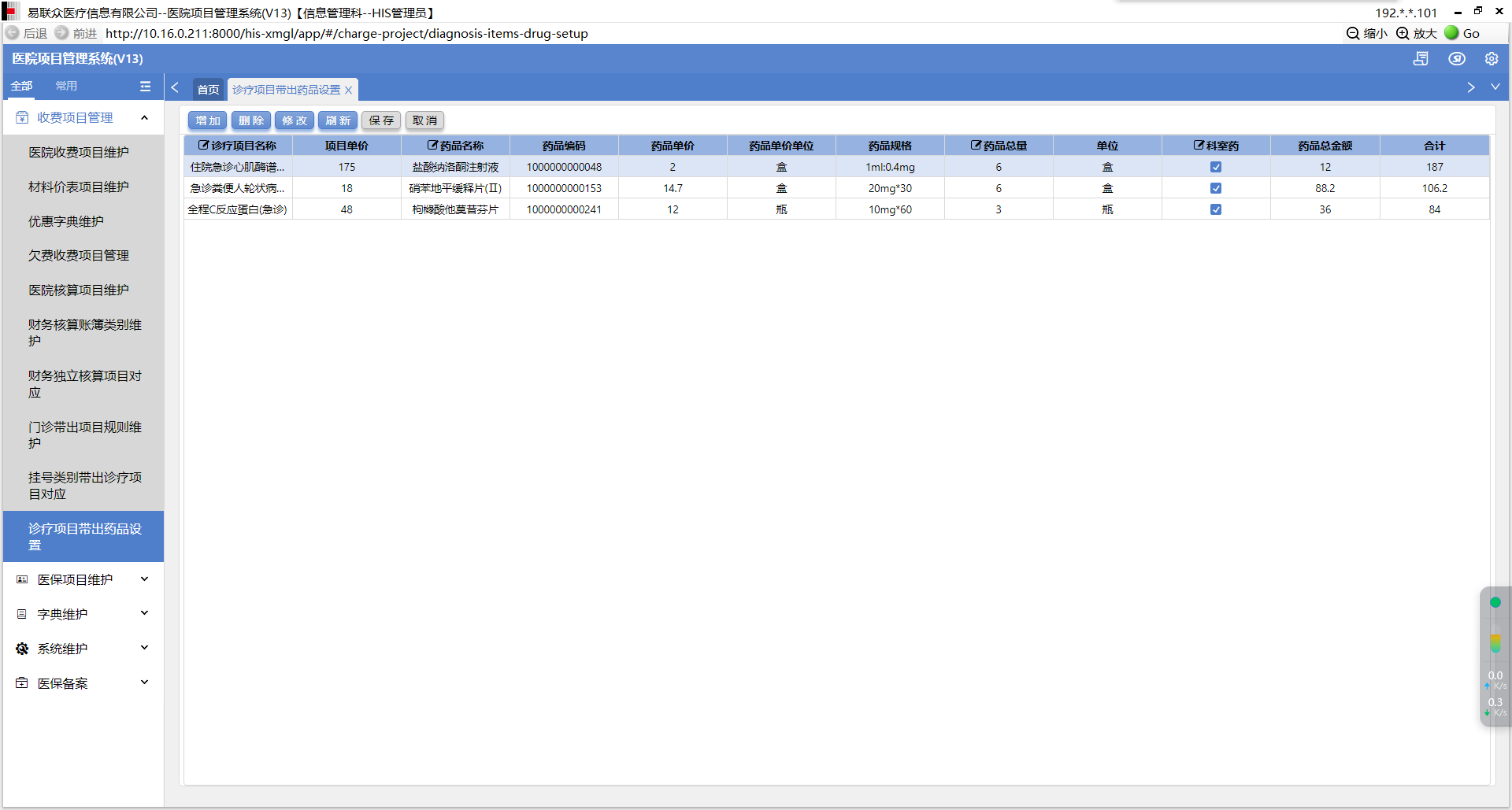Open 优惠字典维护 menu item
The height and width of the screenshot is (810, 1512).
pos(83,222)
